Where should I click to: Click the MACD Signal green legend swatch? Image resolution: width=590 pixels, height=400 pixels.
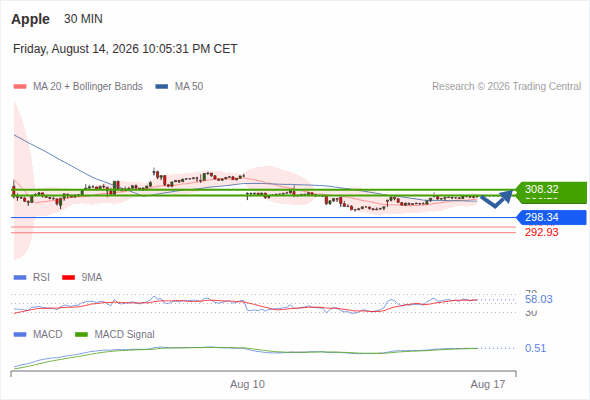click(x=81, y=335)
